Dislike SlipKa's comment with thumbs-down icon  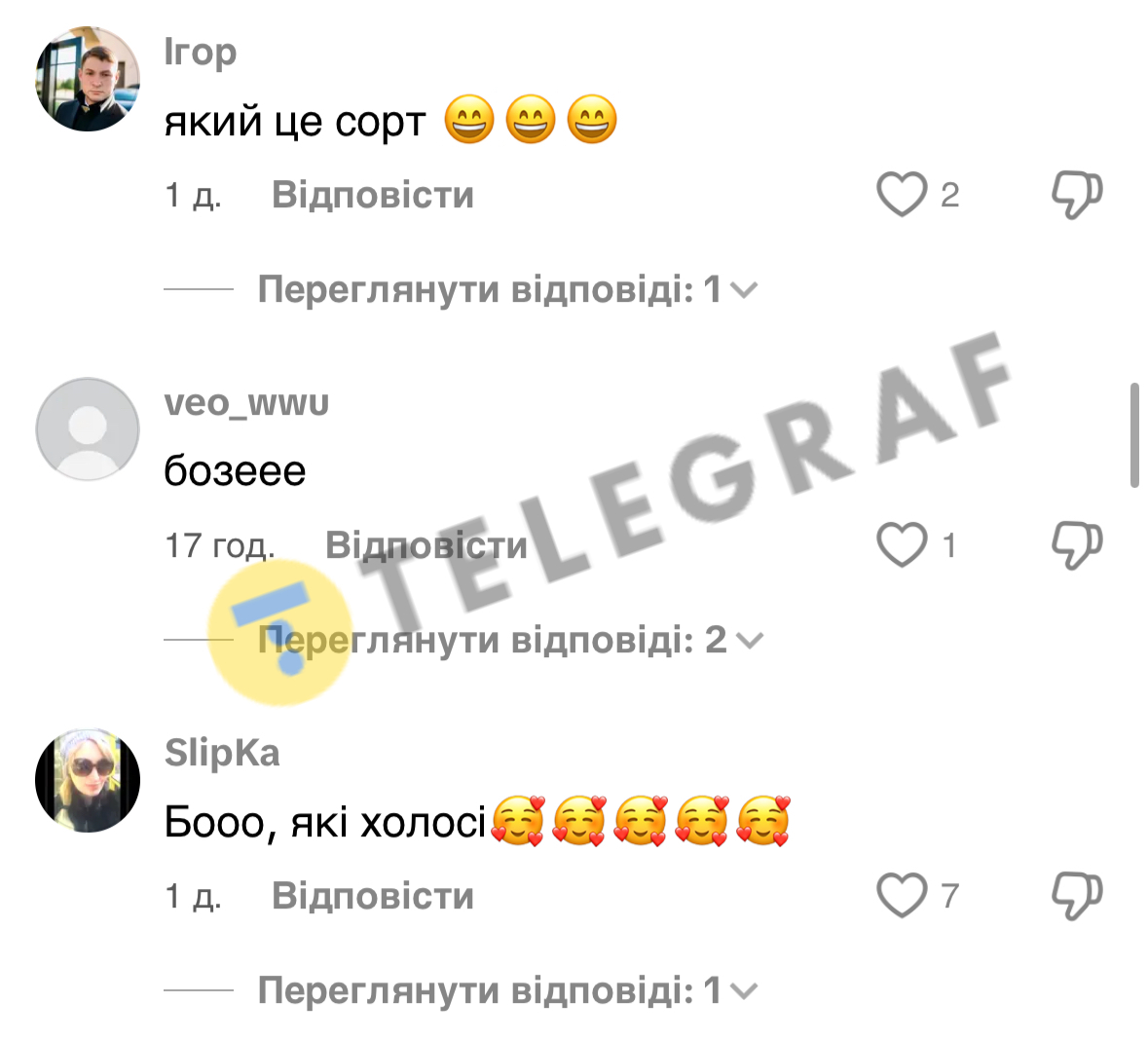1077,895
